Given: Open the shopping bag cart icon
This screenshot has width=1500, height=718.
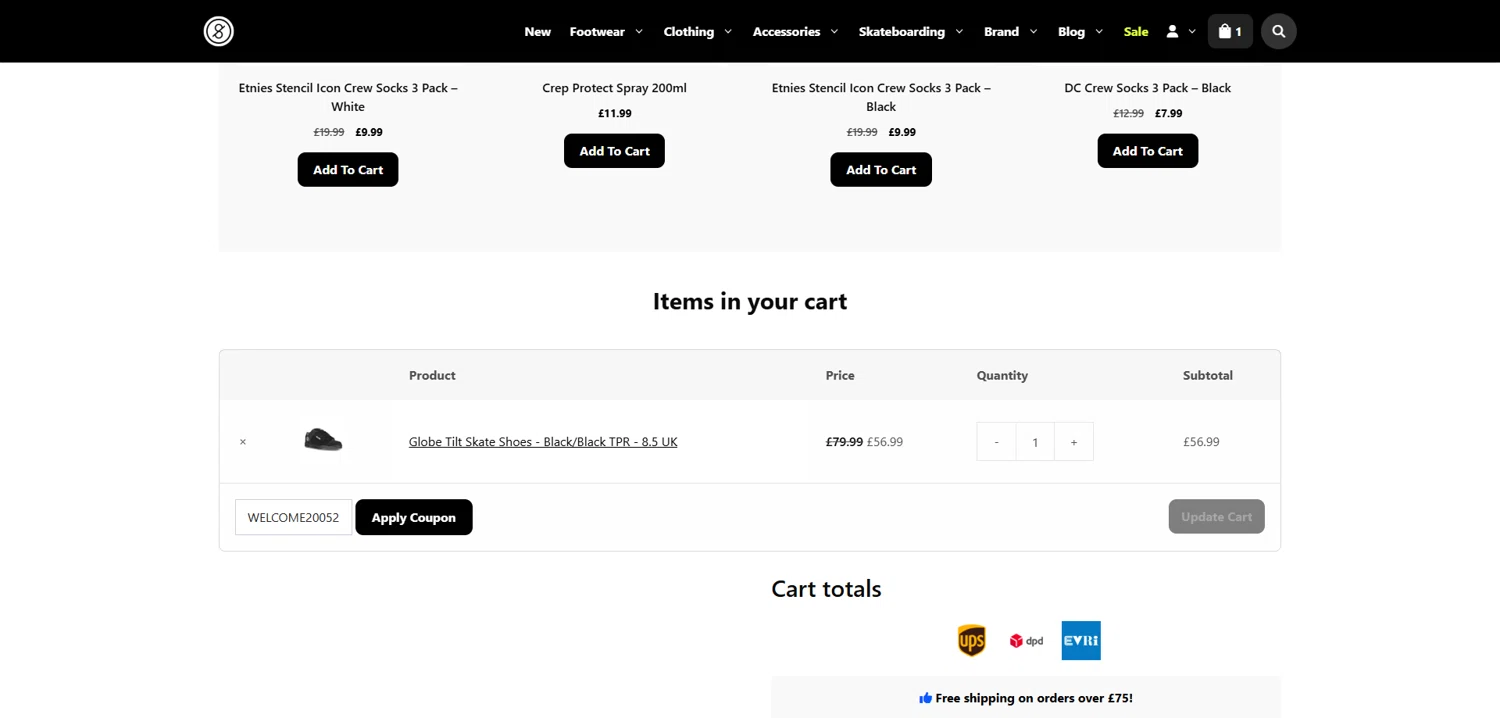Looking at the screenshot, I should coord(1230,31).
